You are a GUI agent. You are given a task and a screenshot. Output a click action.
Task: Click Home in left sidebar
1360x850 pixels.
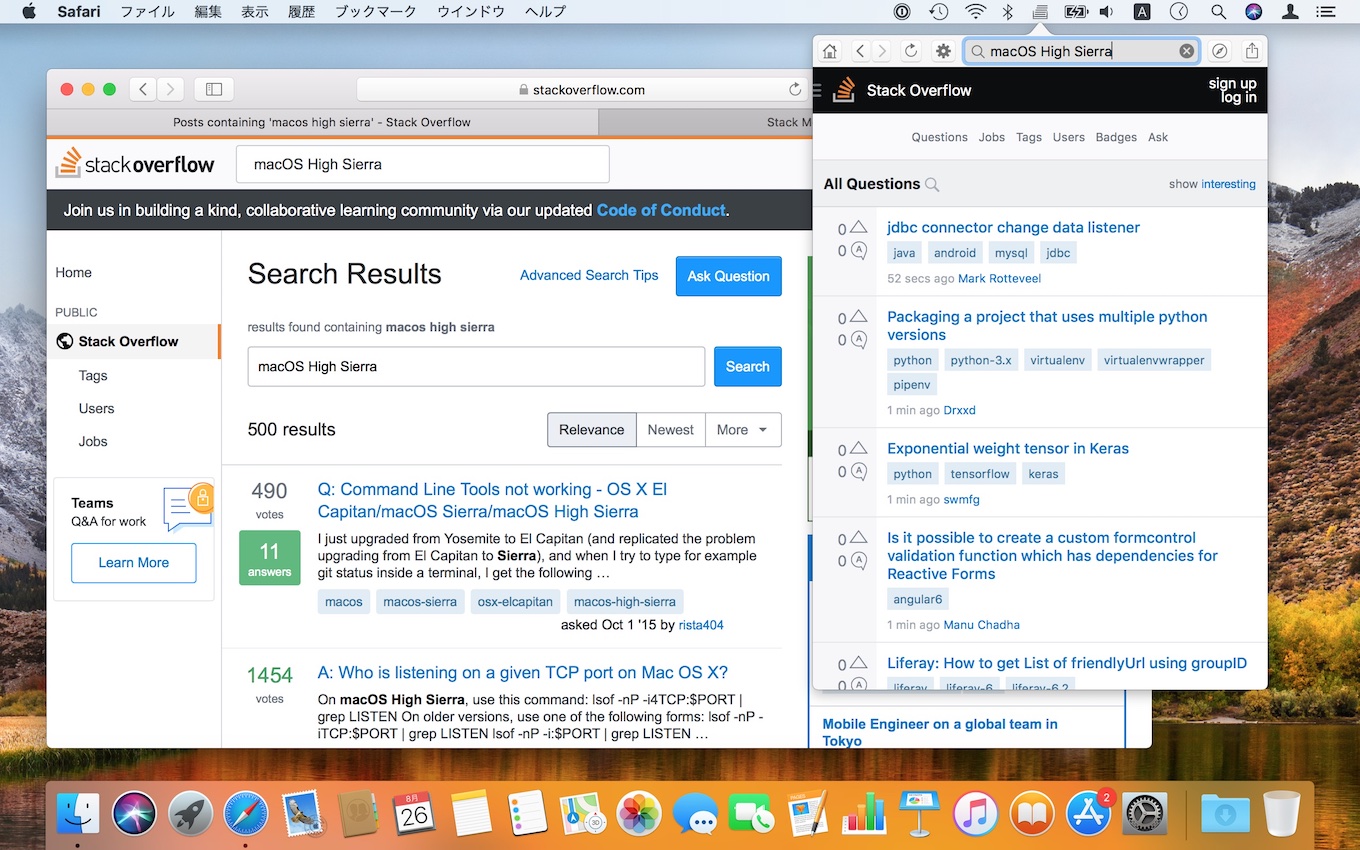[73, 272]
